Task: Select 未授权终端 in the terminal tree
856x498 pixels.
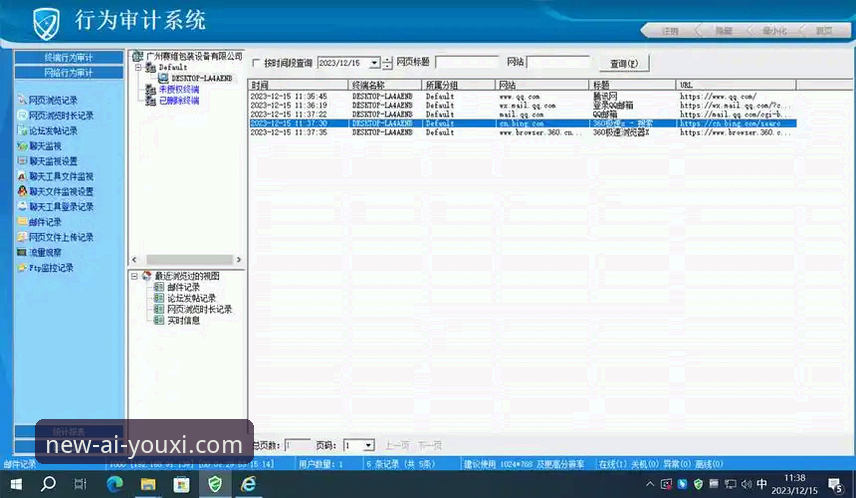Action: pos(179,89)
